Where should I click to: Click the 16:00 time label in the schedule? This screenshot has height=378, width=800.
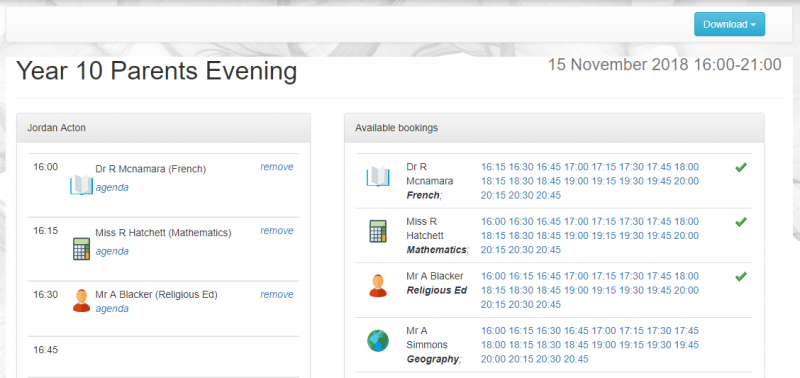[x=46, y=167]
